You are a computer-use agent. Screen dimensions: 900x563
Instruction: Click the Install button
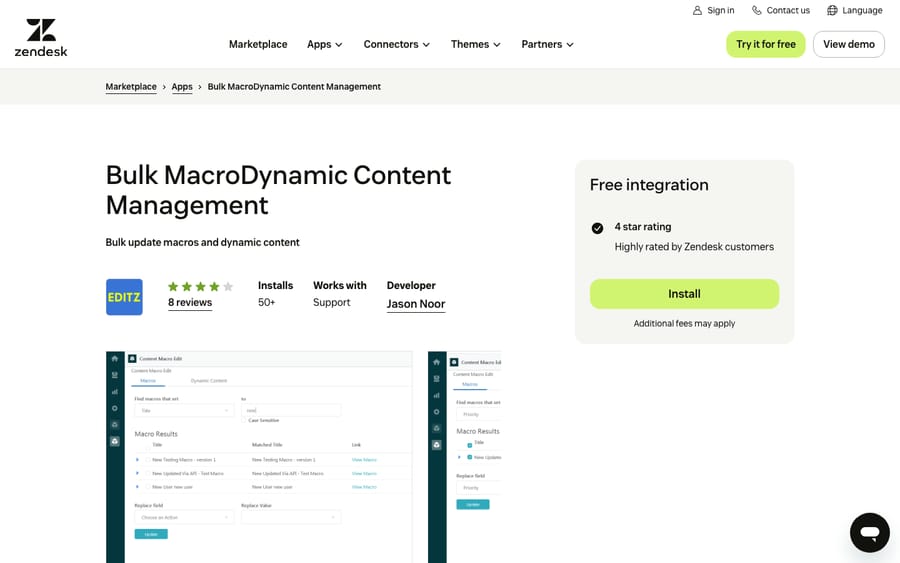tap(684, 294)
